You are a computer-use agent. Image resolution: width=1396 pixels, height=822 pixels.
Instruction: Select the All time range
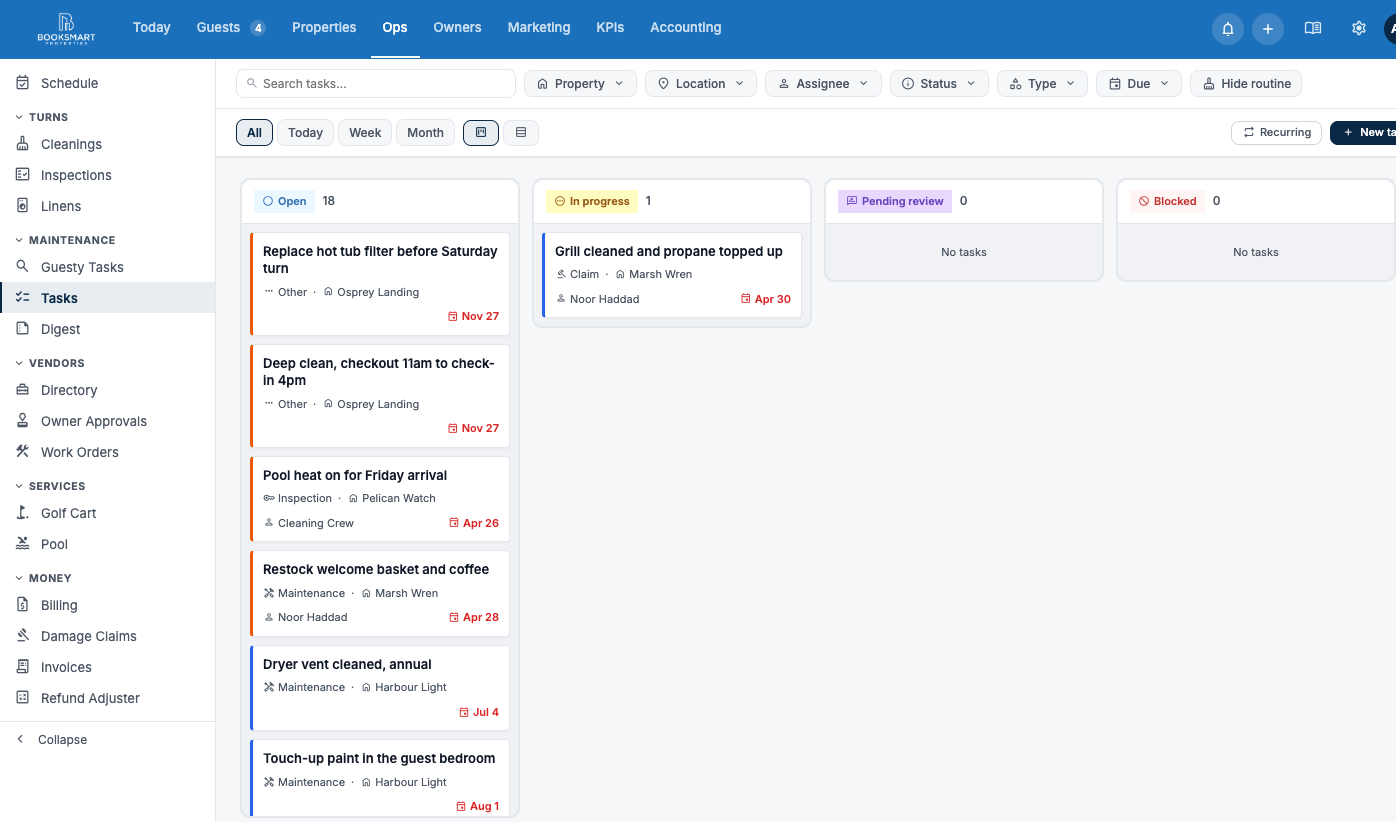click(x=254, y=132)
